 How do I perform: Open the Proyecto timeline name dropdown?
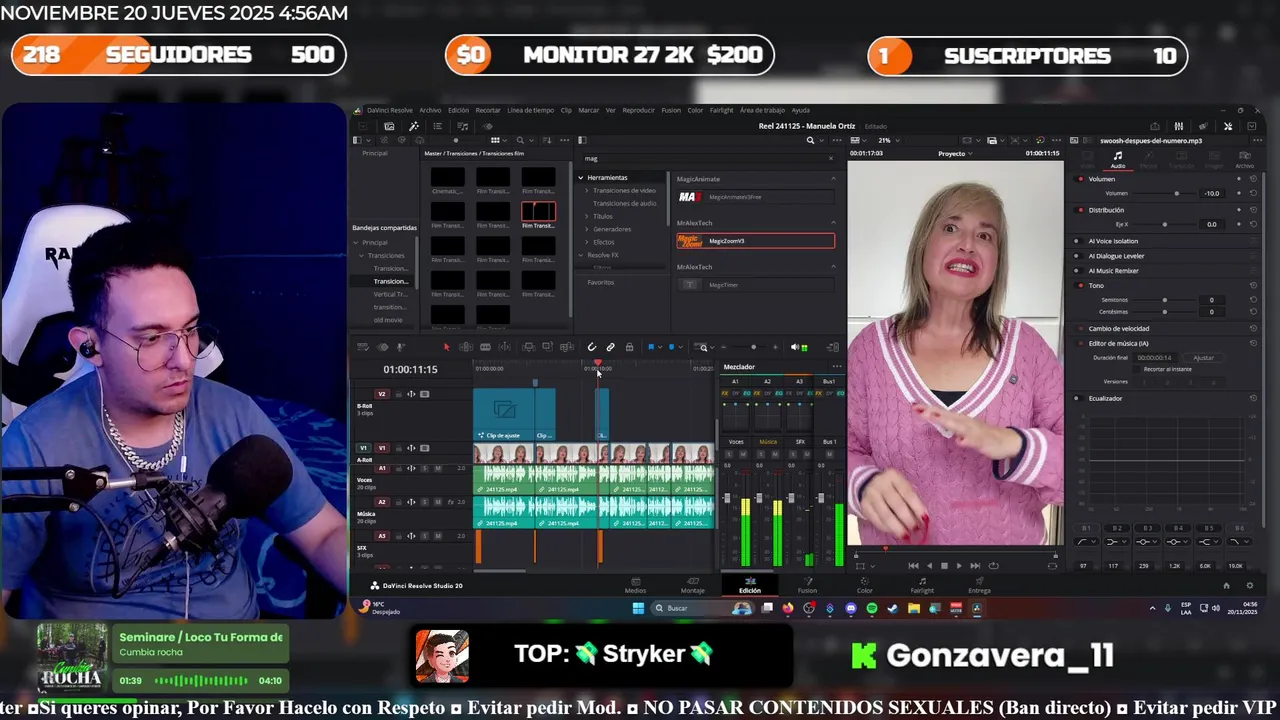tap(956, 153)
